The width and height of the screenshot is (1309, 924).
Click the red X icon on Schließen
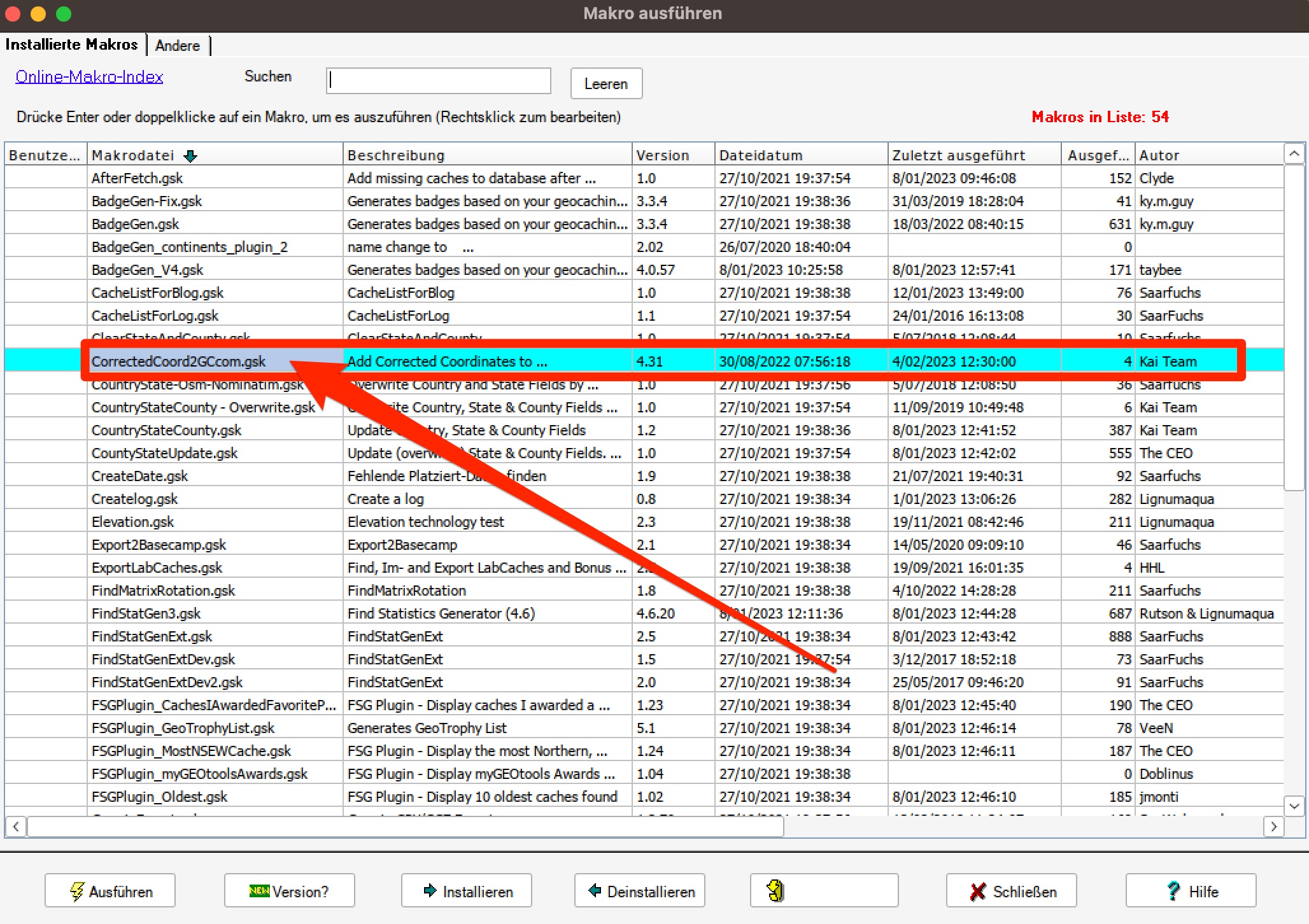[978, 892]
